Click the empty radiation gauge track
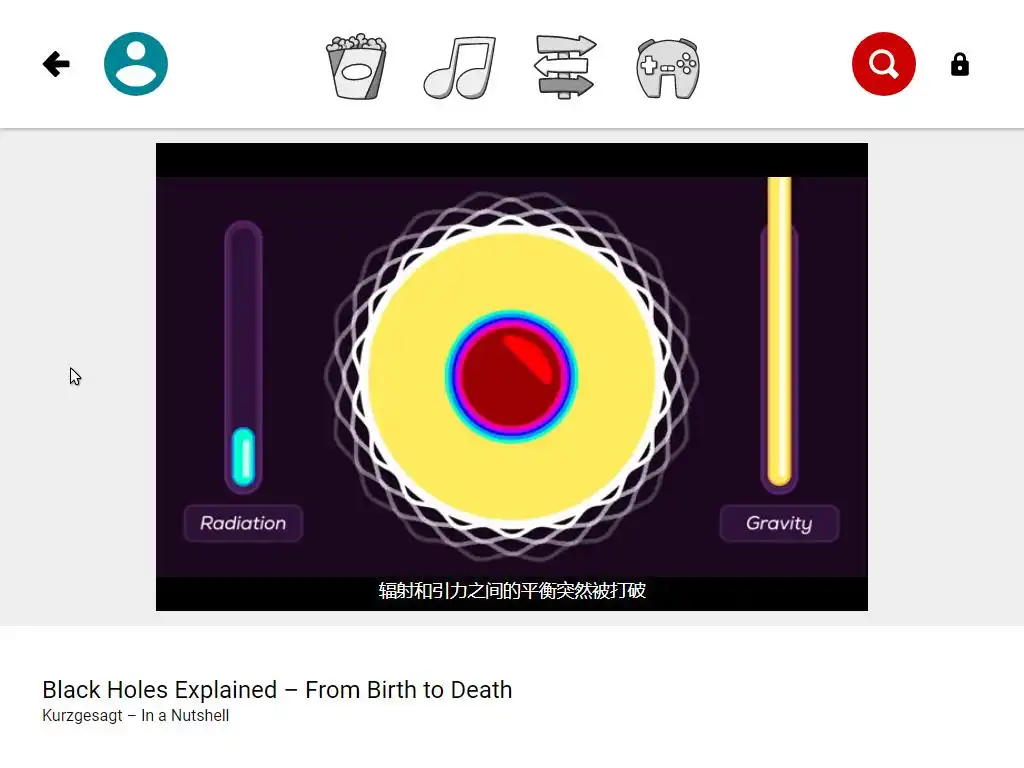 pyautogui.click(x=244, y=323)
